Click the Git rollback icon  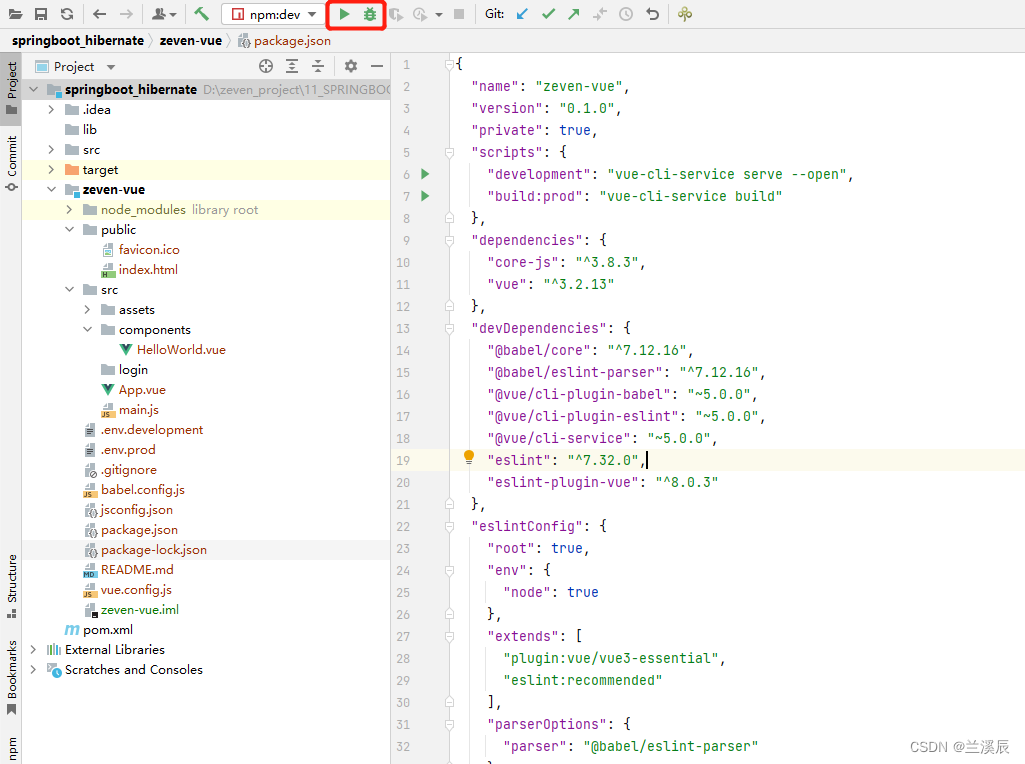(x=652, y=14)
